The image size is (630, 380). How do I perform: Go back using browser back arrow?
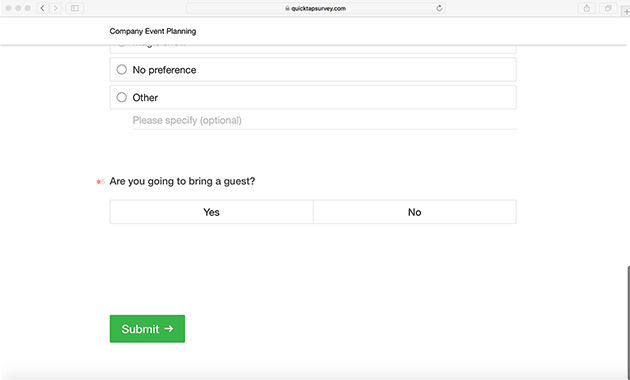pyautogui.click(x=43, y=8)
